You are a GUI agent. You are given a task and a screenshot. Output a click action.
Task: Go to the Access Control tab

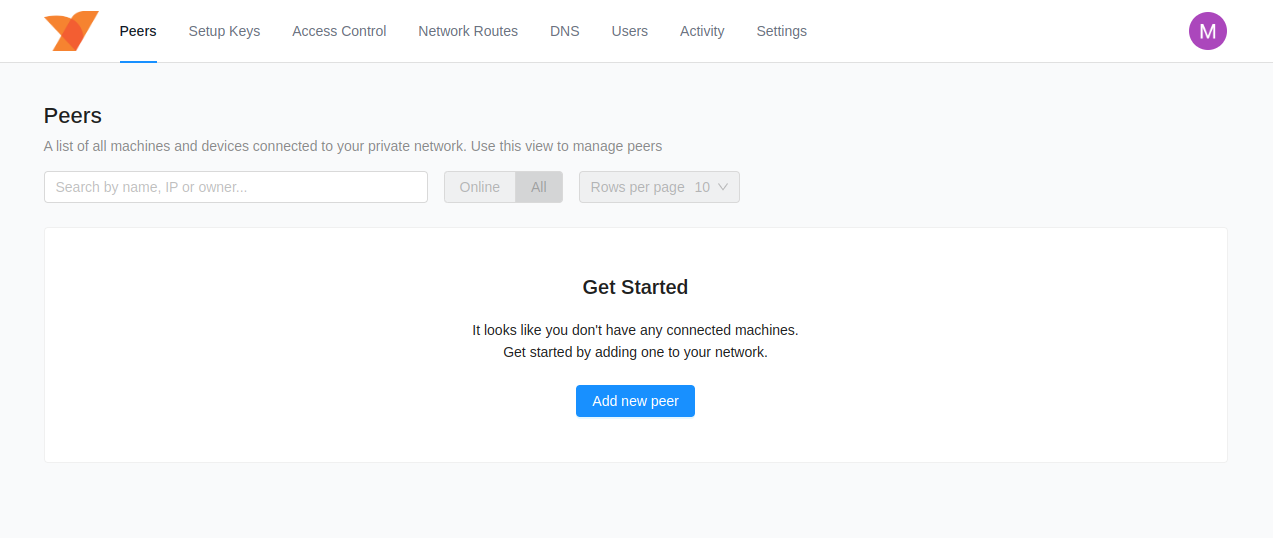click(339, 31)
